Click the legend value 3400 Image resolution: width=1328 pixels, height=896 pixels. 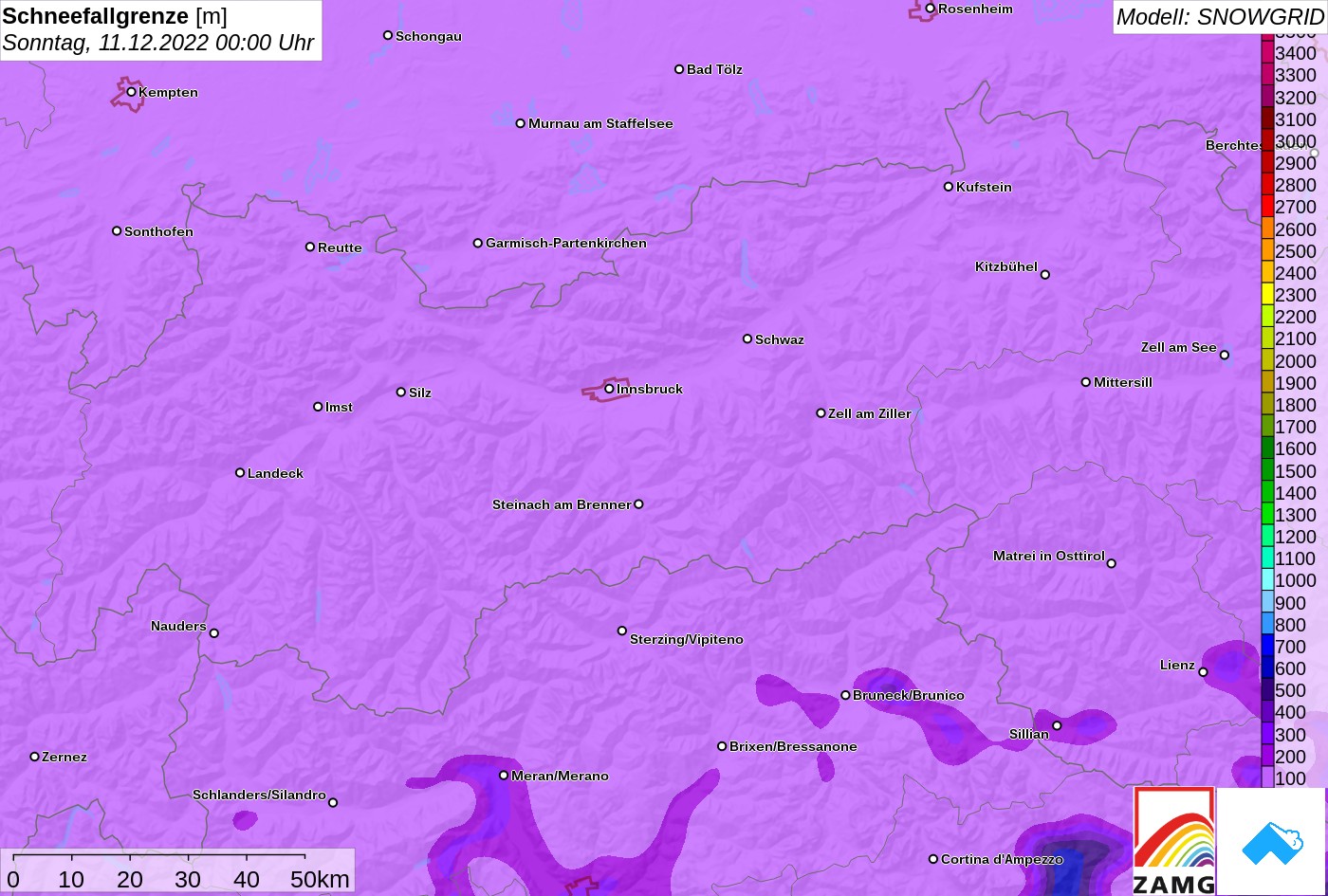point(1296,53)
